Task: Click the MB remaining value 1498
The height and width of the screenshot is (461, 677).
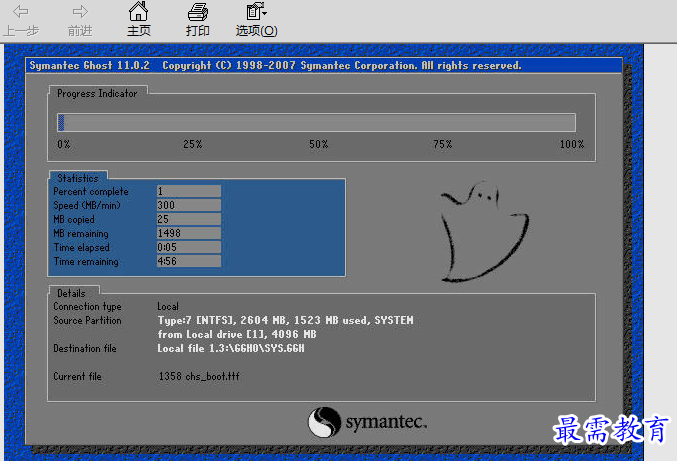Action: pos(189,233)
